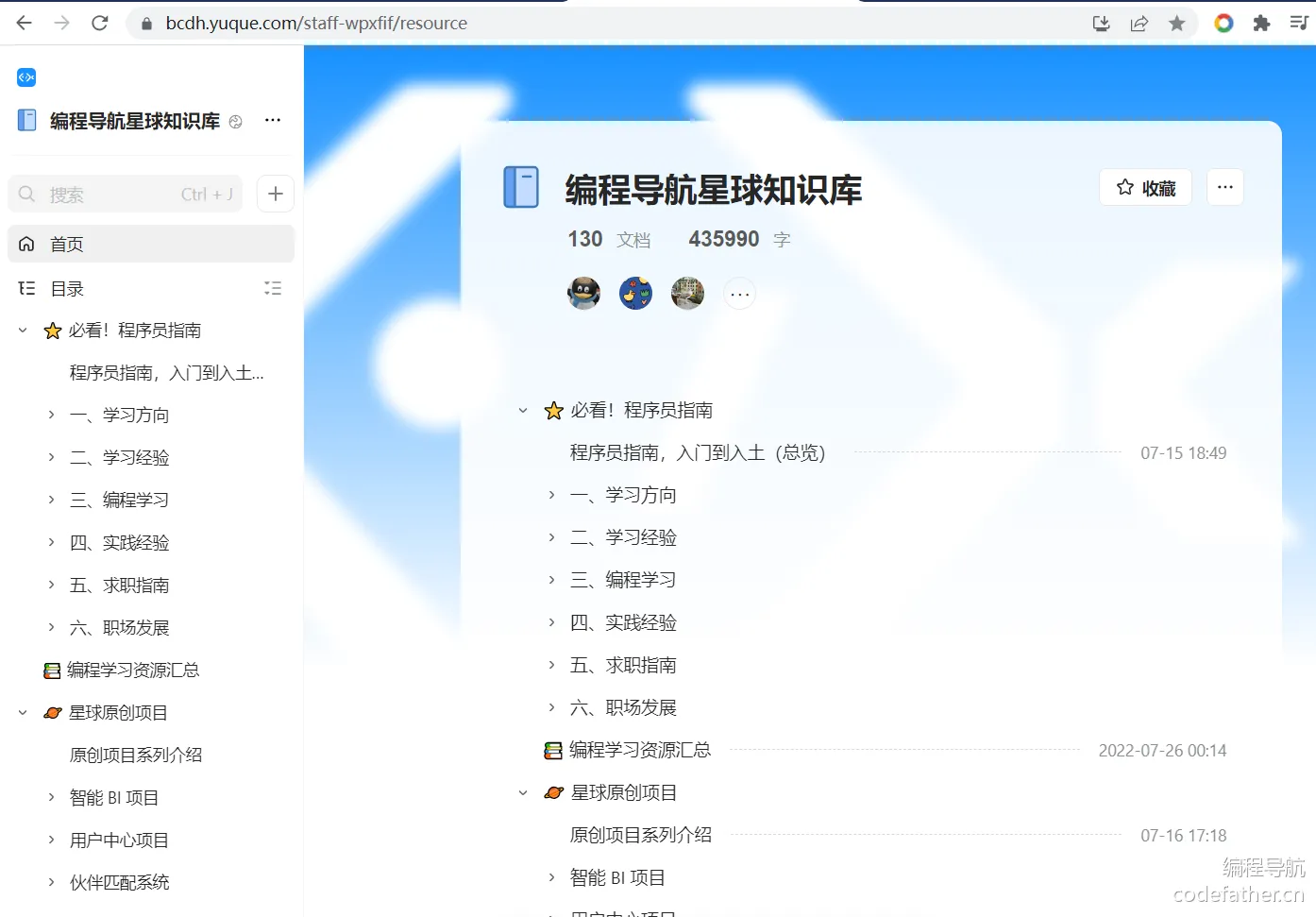Viewport: 1316px width, 917px height.
Task: Open 目录 in the sidebar
Action: [67, 288]
